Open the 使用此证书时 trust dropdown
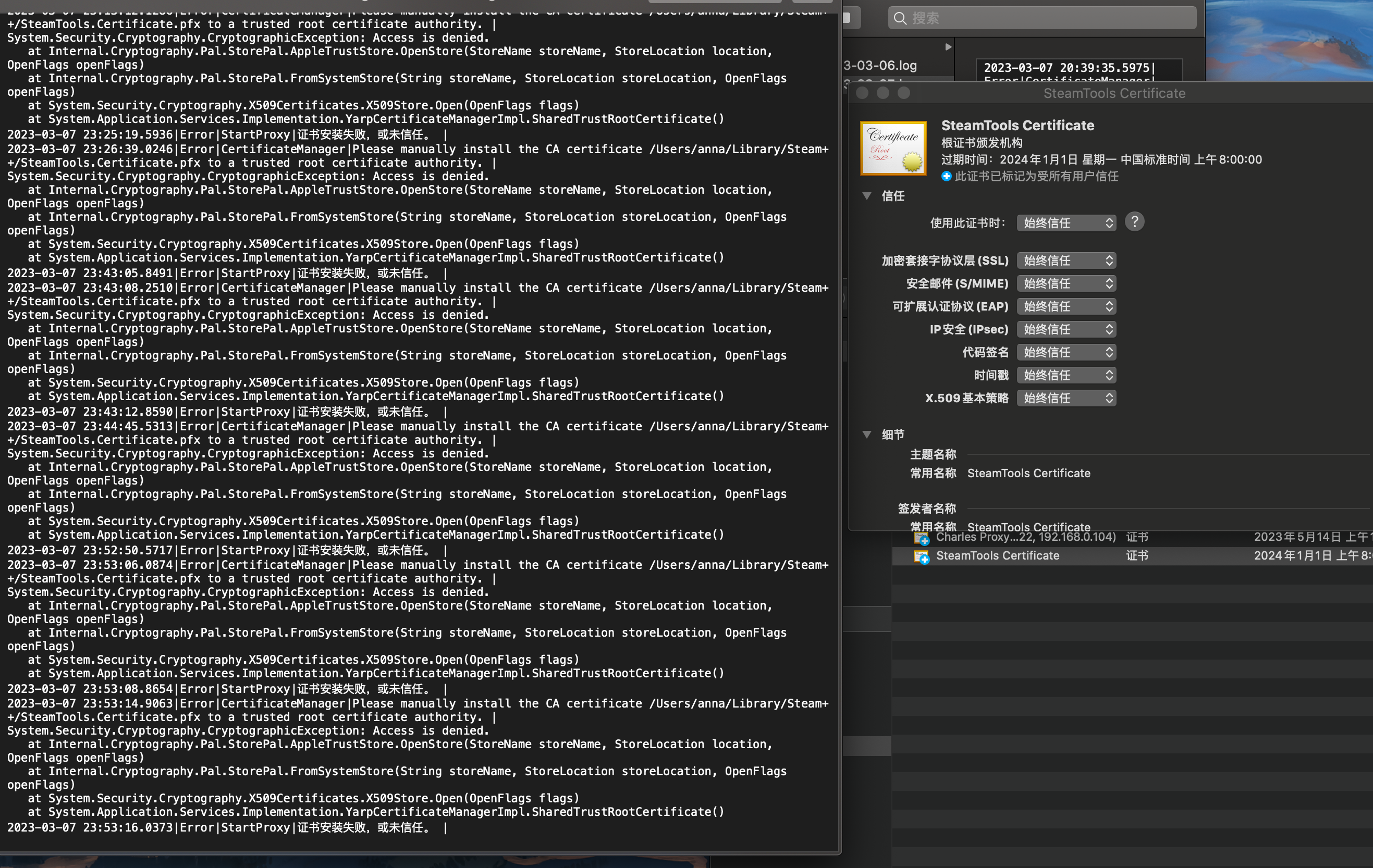This screenshot has width=1373, height=868. pyautogui.click(x=1066, y=223)
